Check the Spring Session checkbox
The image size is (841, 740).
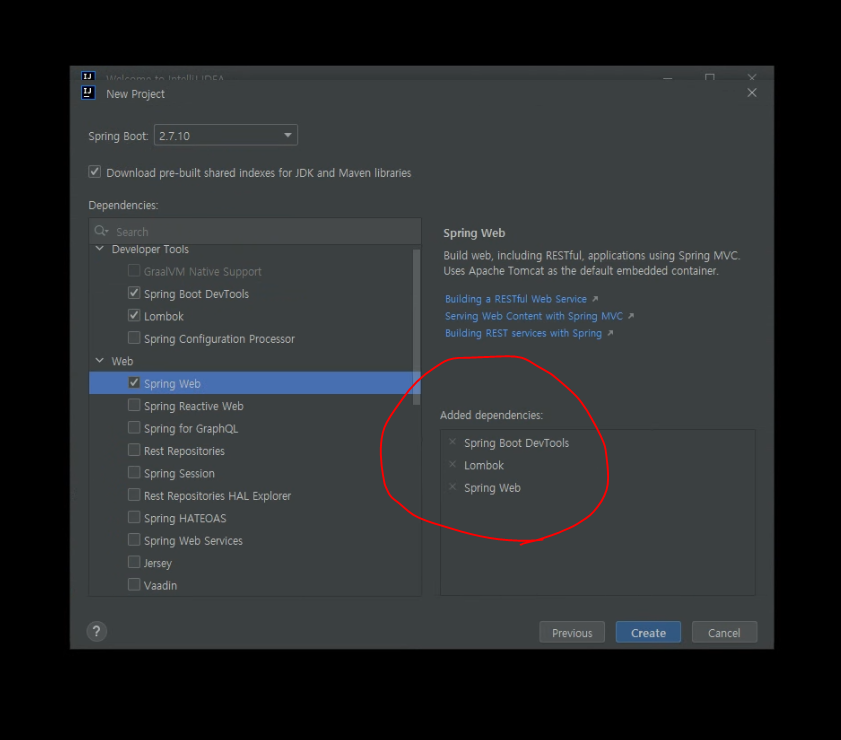(x=134, y=472)
